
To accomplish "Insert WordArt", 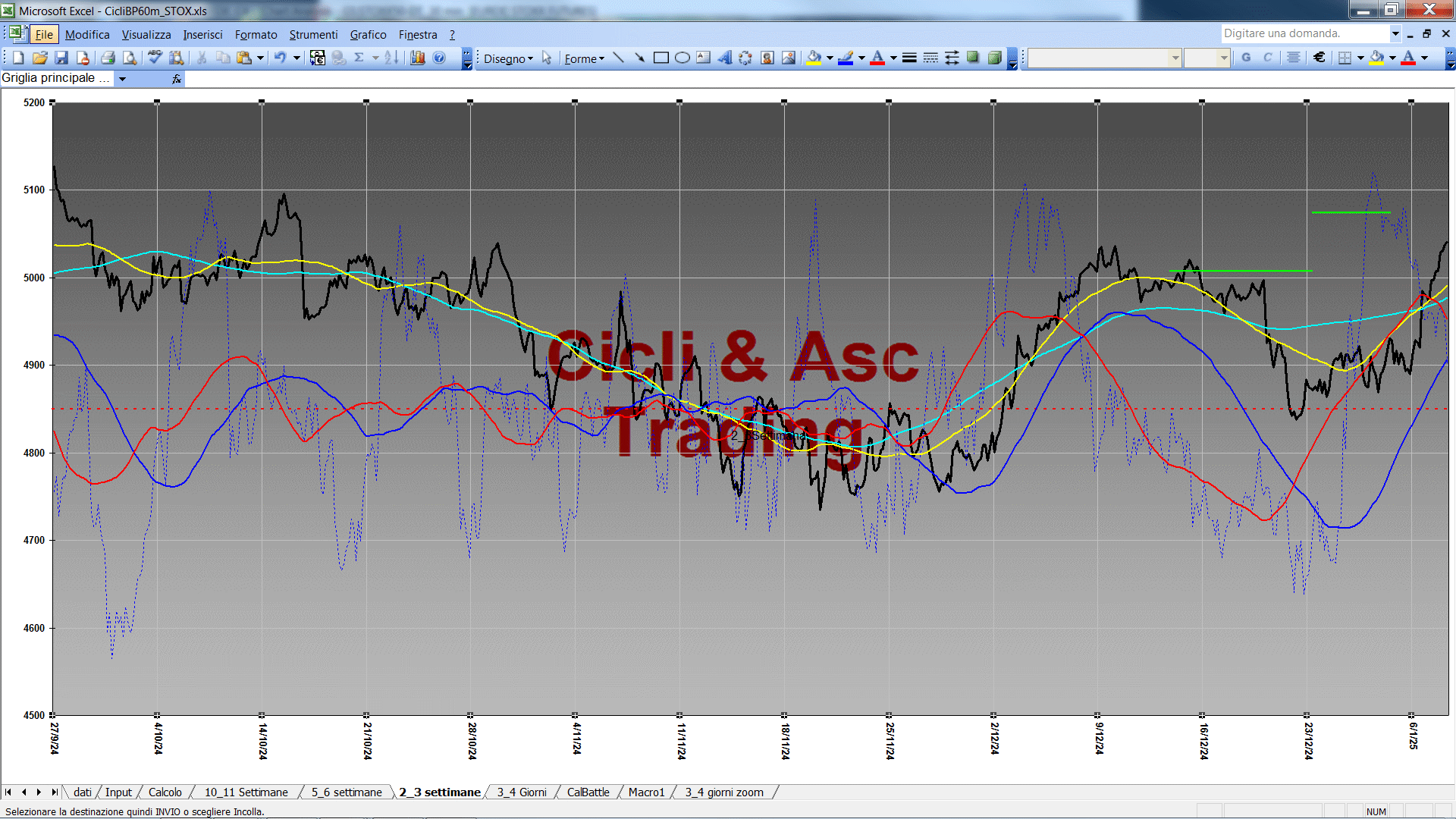I will 725,58.
